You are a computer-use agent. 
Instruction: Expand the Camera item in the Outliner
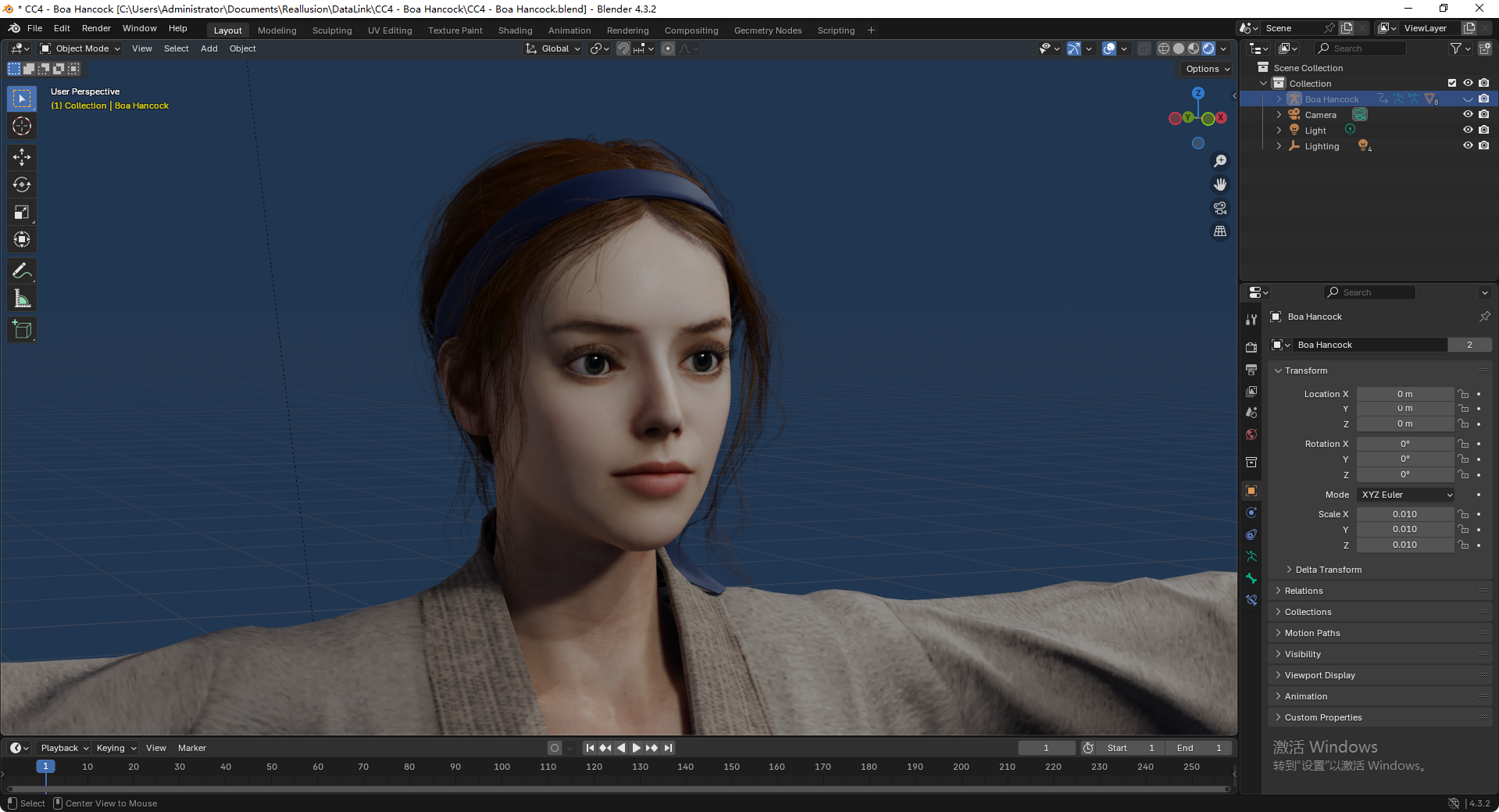click(x=1279, y=115)
